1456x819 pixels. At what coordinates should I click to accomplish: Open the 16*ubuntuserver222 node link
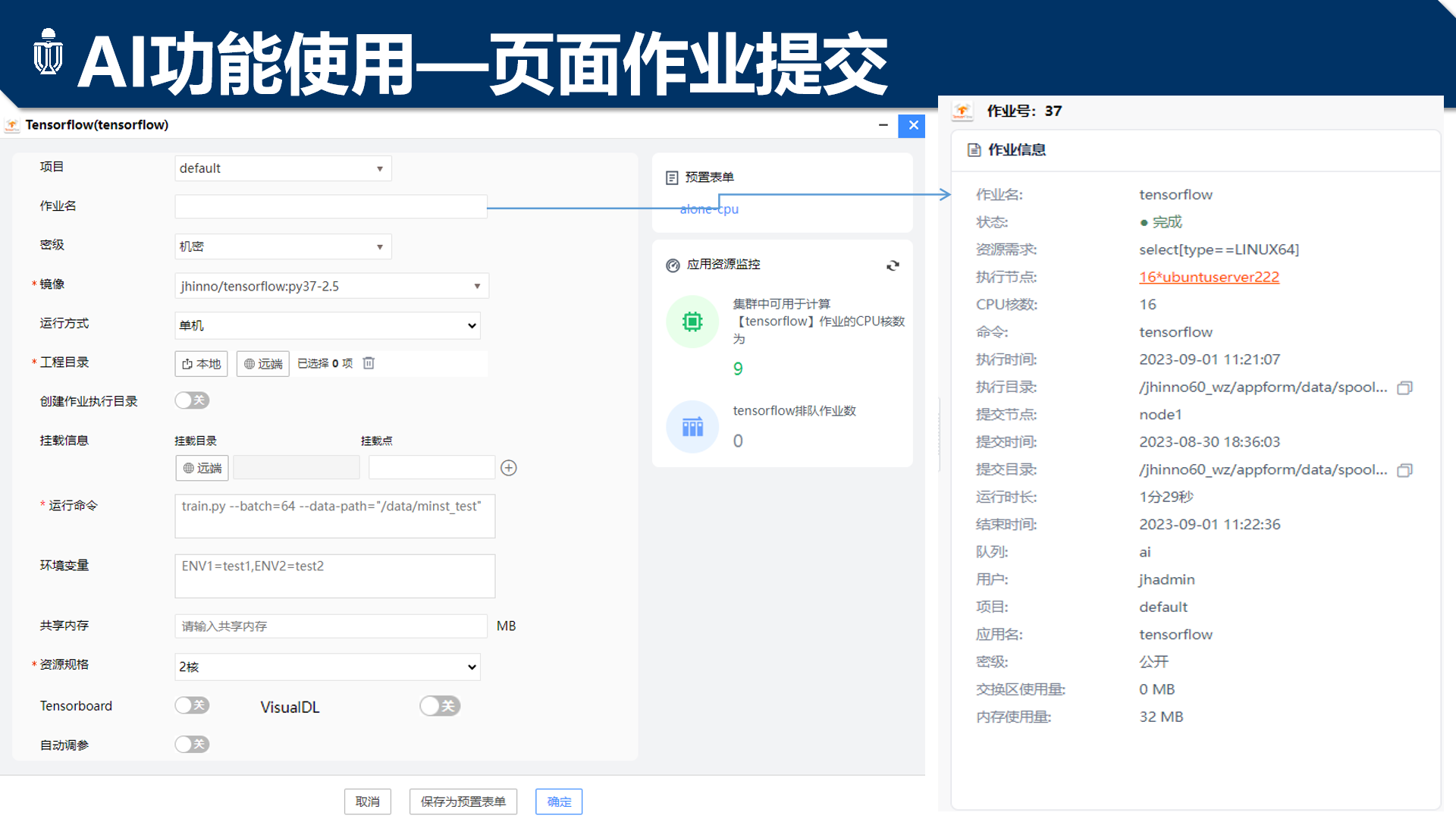coord(1209,277)
